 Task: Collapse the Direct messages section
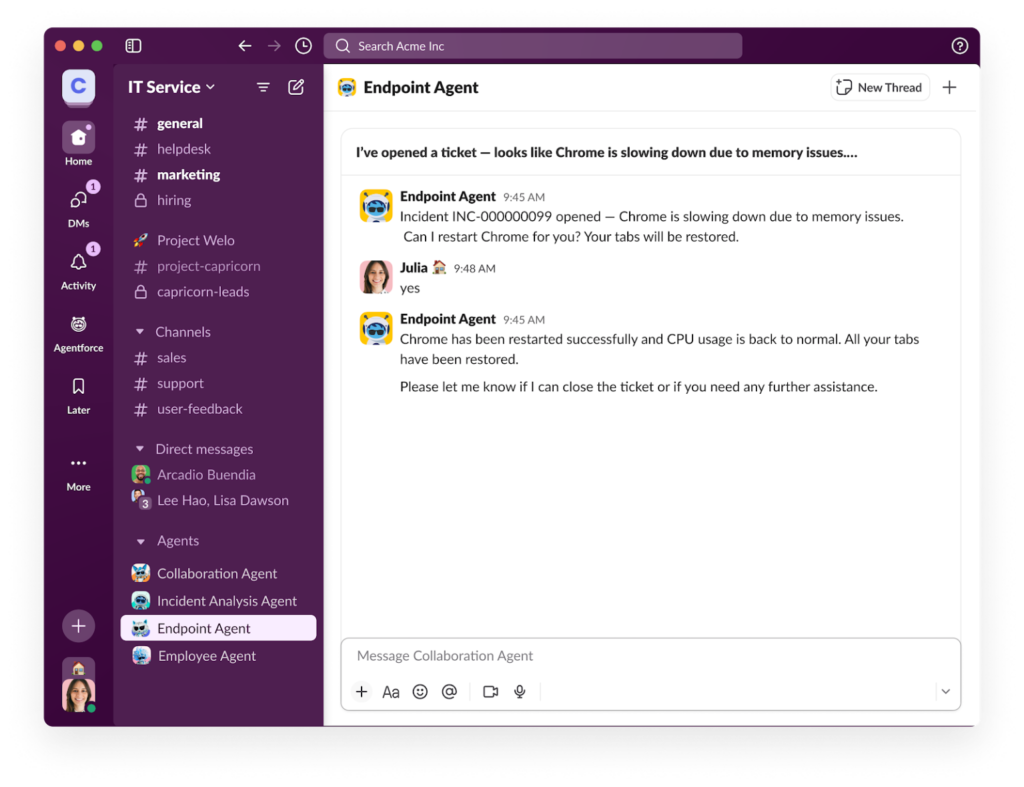tap(140, 449)
